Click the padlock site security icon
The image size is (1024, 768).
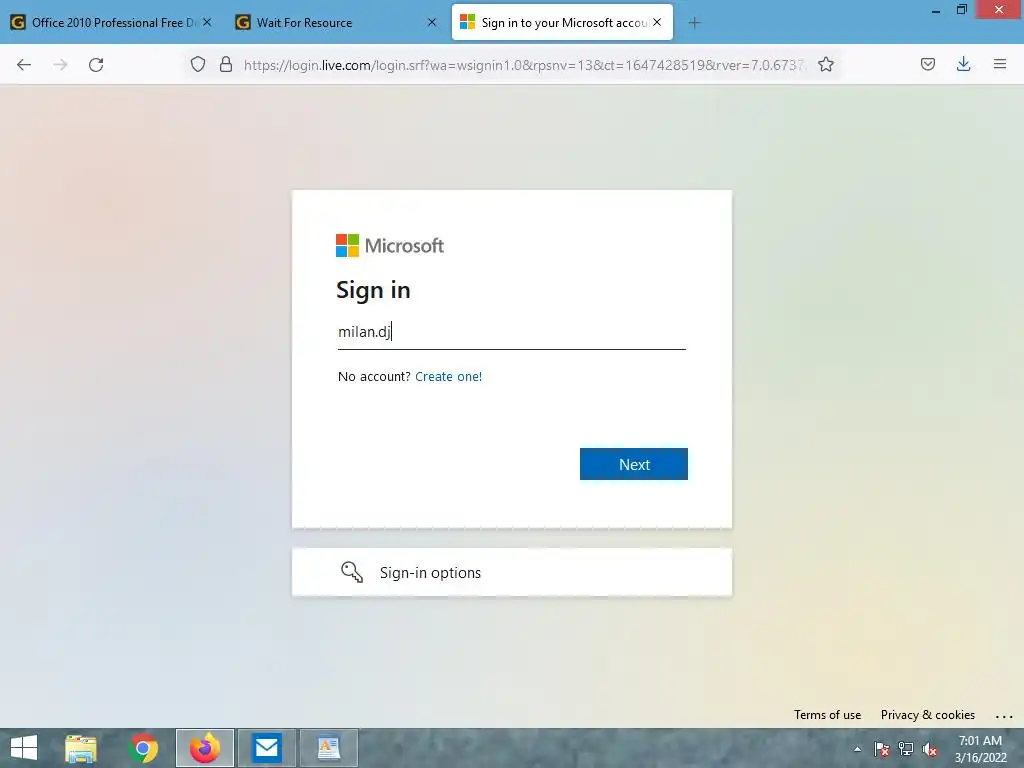point(226,64)
